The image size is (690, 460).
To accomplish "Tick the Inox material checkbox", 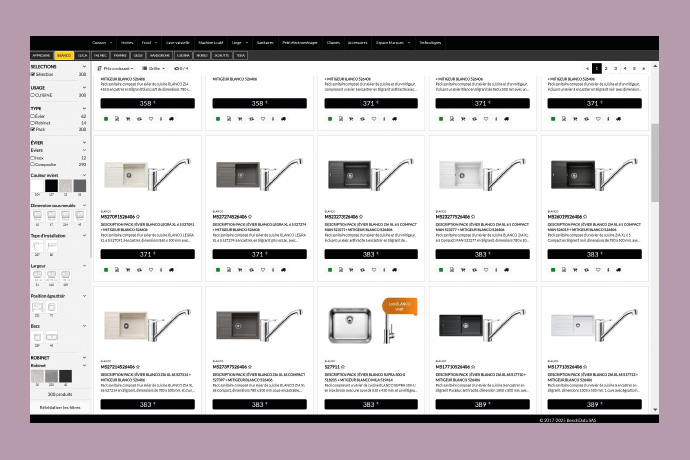I will [x=33, y=158].
